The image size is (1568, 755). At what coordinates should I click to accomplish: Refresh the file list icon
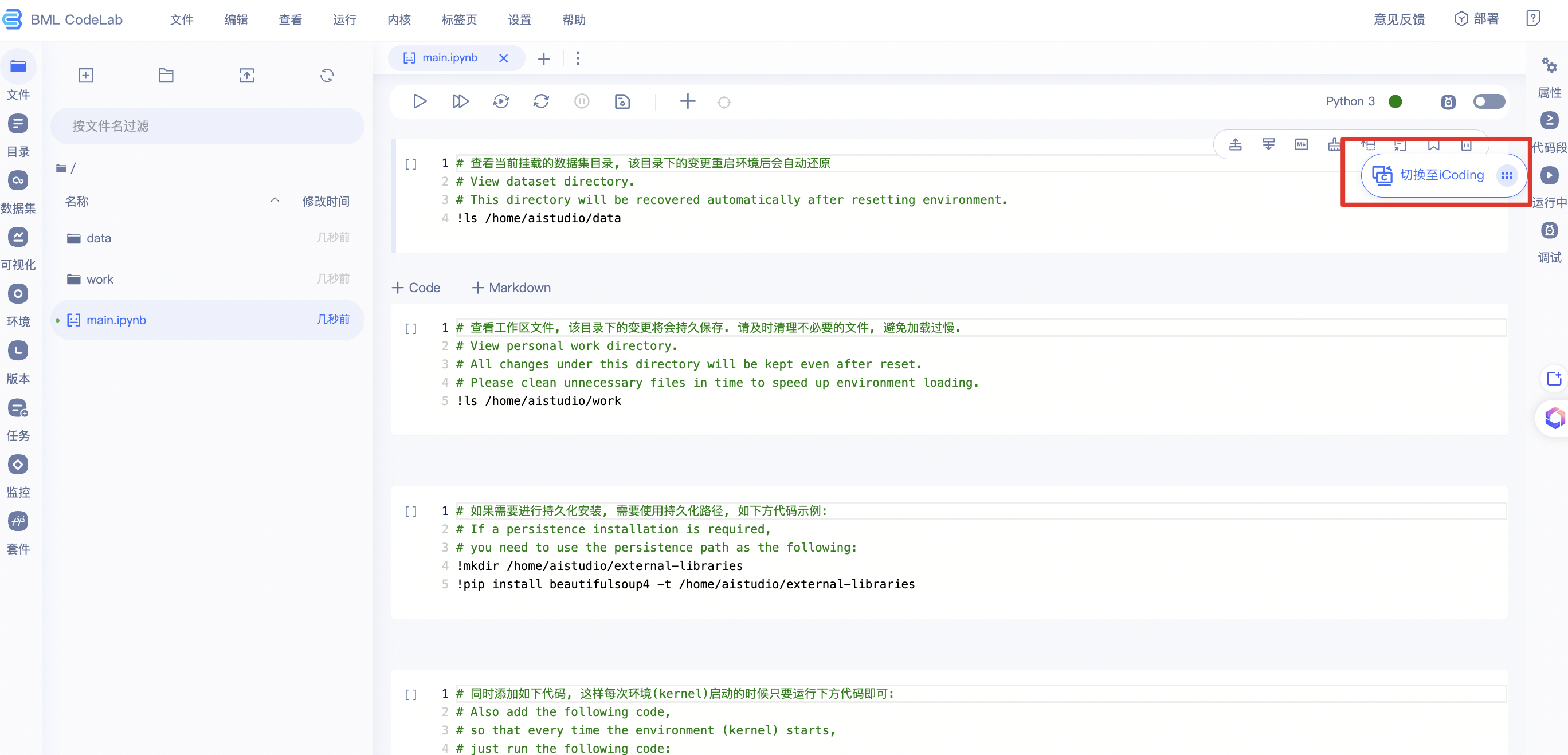tap(327, 76)
